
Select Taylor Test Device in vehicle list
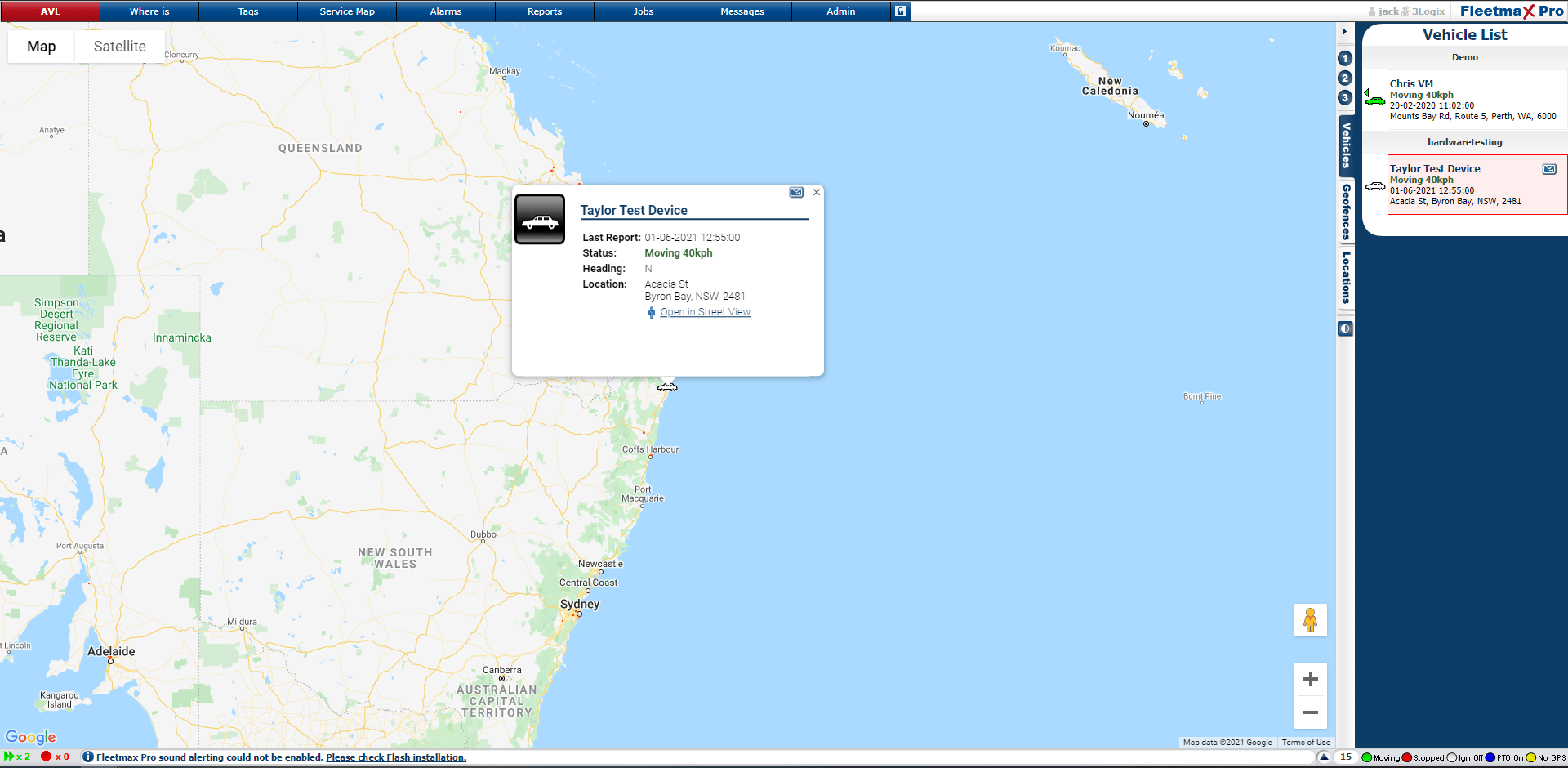click(x=1477, y=185)
